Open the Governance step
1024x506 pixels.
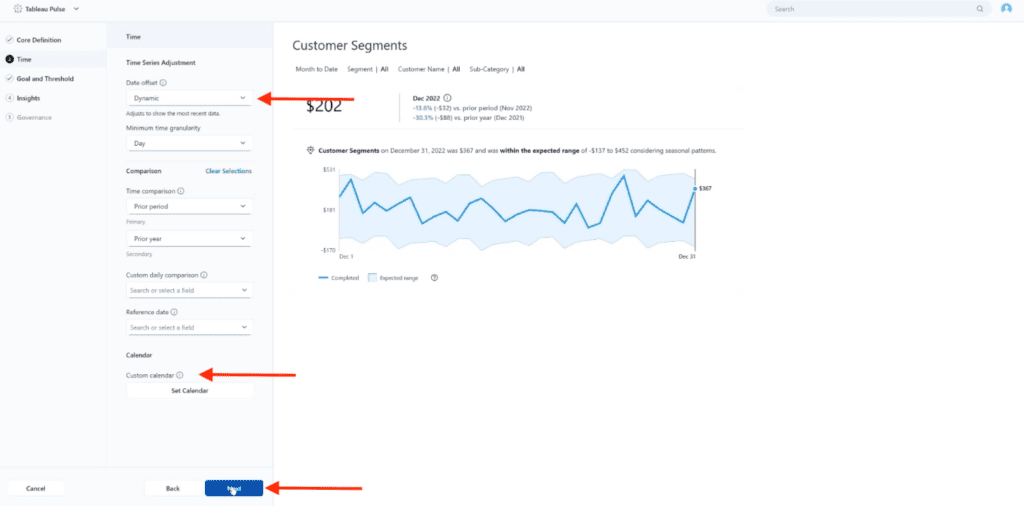[x=34, y=118]
